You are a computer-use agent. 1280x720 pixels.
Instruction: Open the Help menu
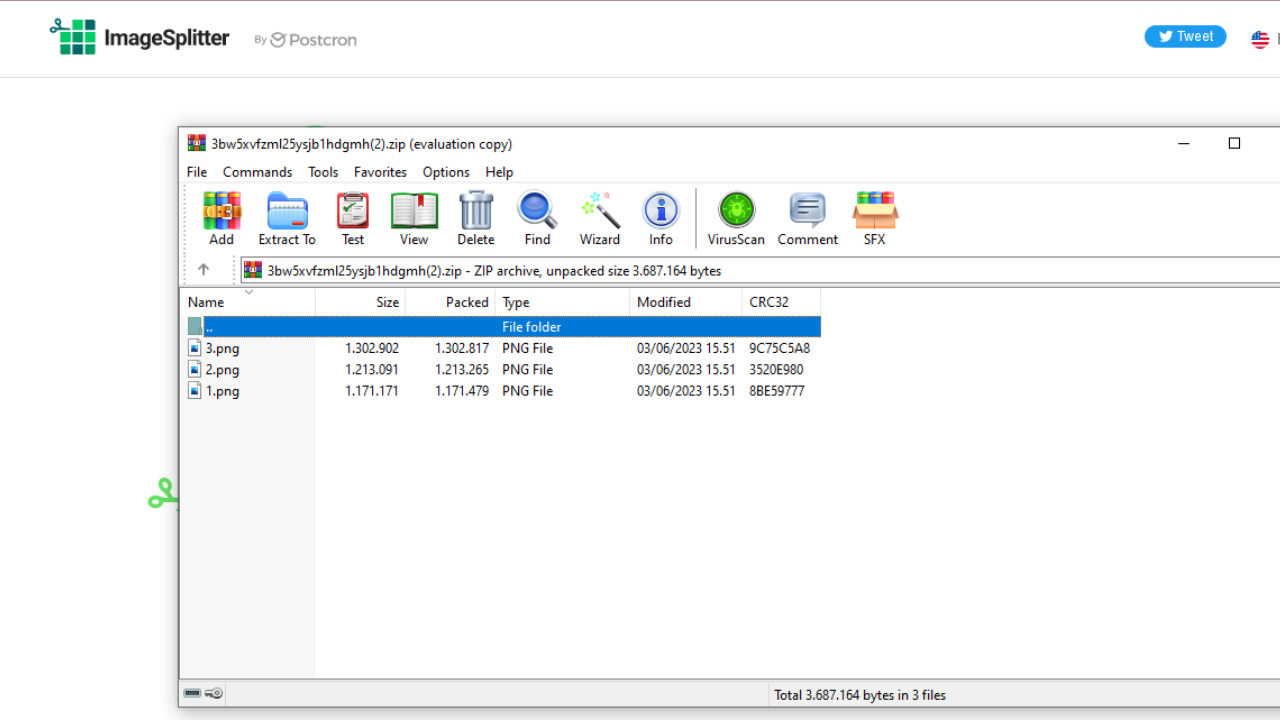click(499, 172)
